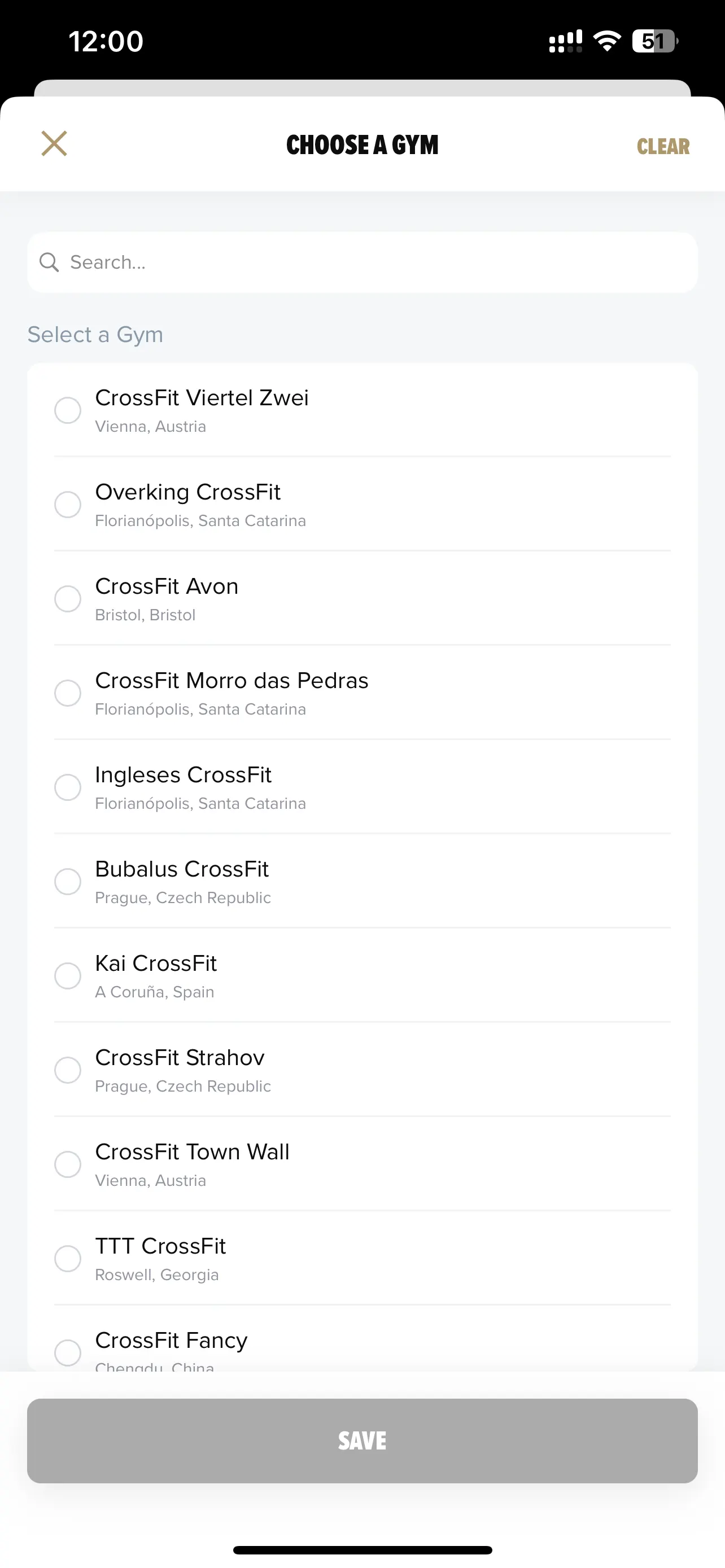Image resolution: width=725 pixels, height=1568 pixels.
Task: Choose CrossFit Morro das Pedras radio button
Action: pos(68,693)
